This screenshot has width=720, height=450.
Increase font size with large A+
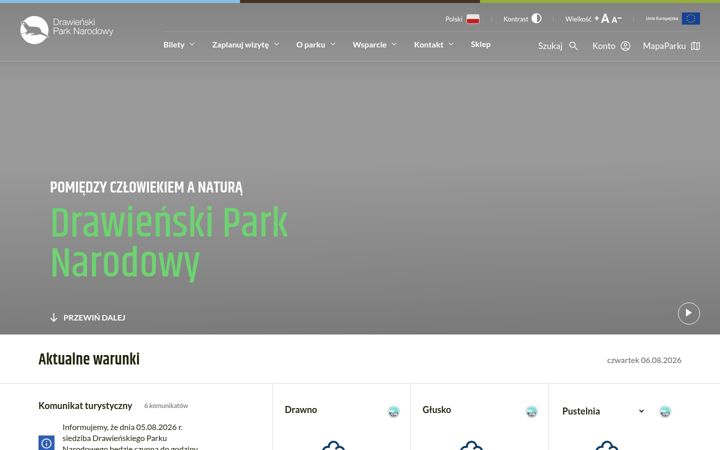602,18
